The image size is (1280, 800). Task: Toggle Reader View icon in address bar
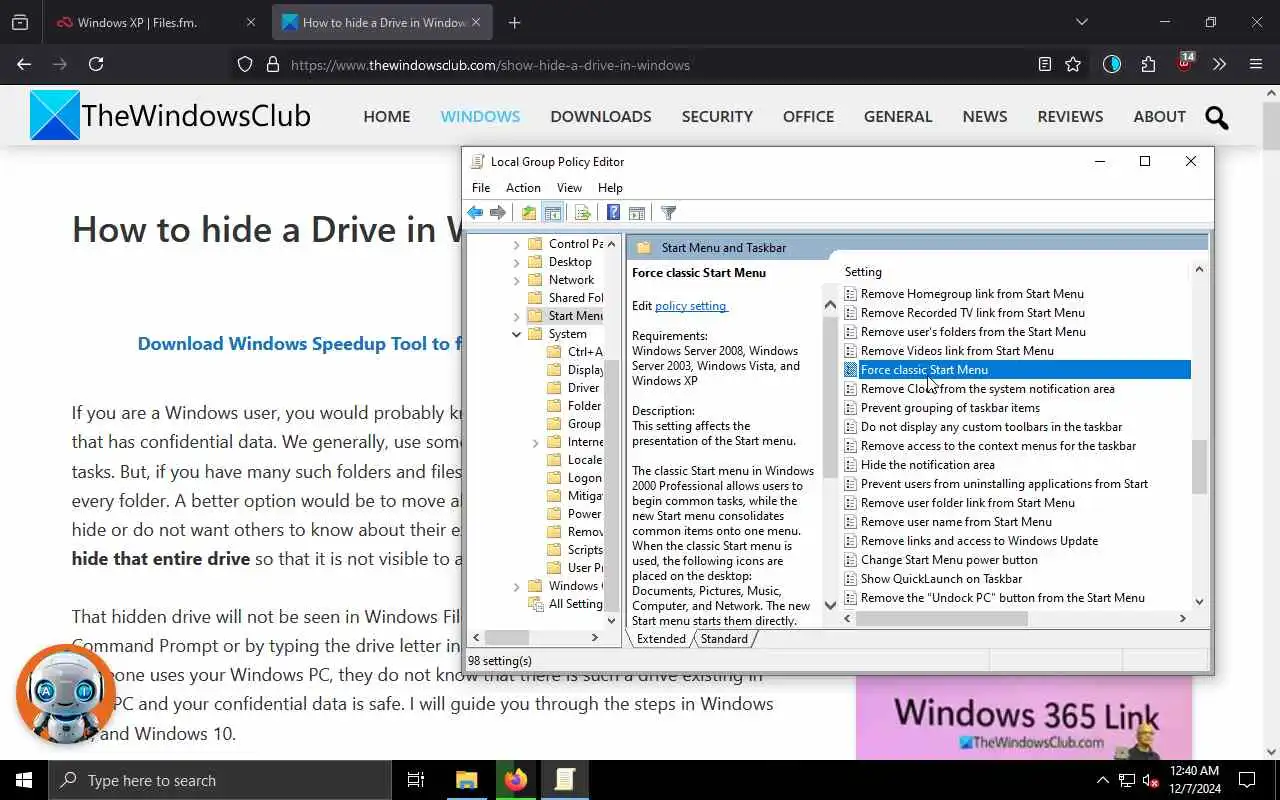(1045, 64)
